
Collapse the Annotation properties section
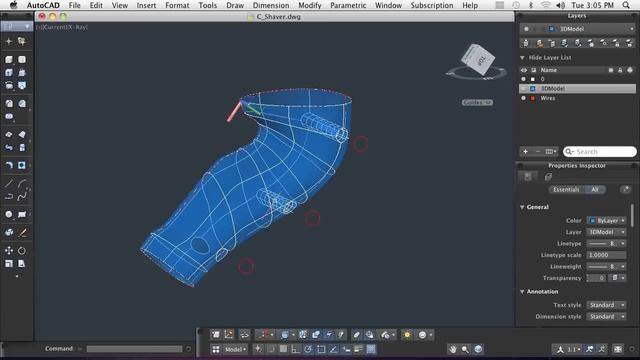point(522,292)
